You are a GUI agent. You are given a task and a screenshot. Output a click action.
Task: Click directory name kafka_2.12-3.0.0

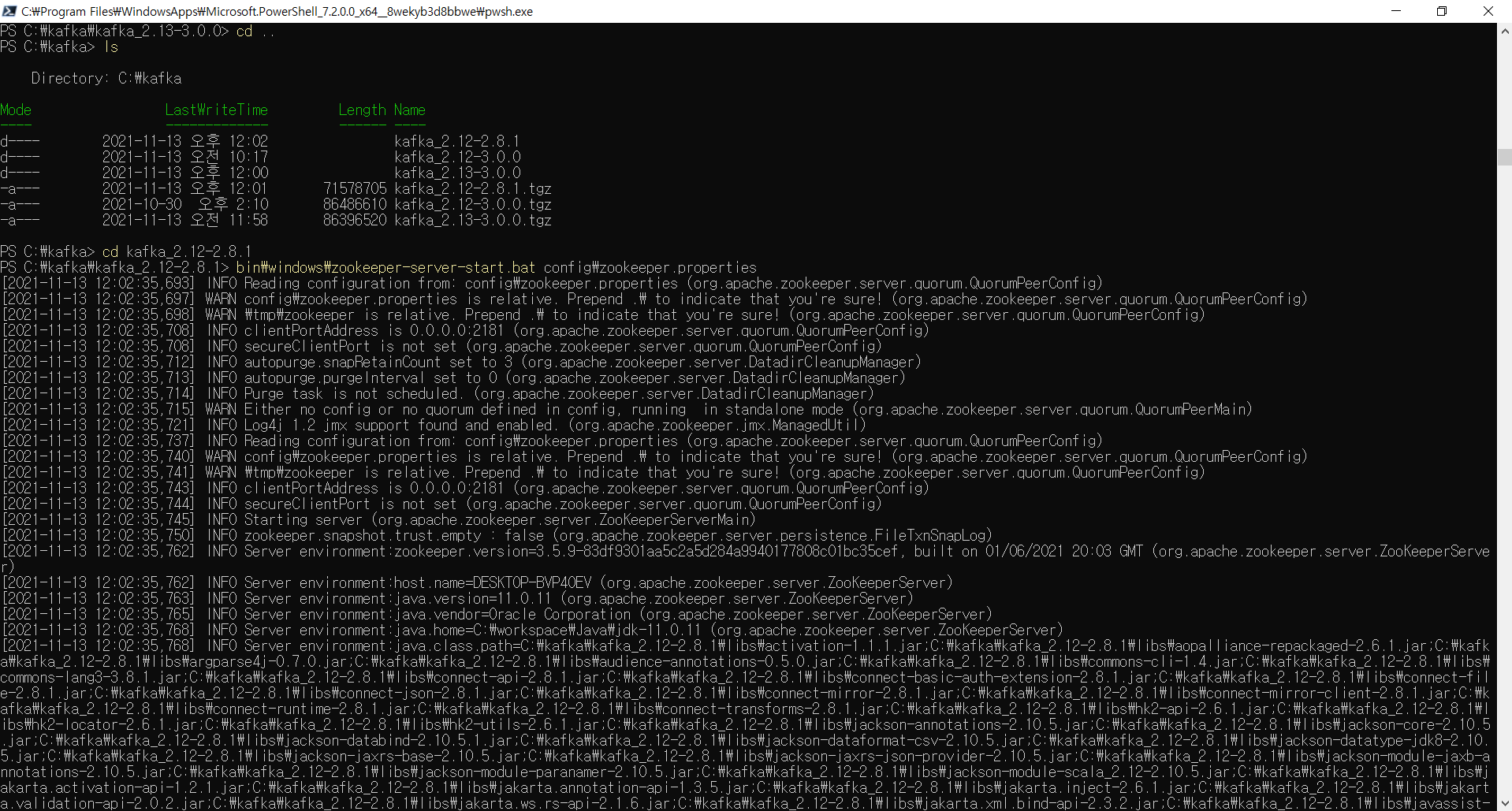(457, 157)
